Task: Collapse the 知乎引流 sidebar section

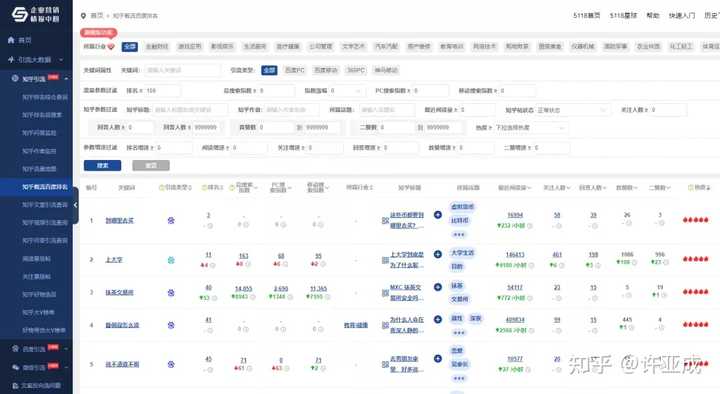Action: pyautogui.click(x=66, y=79)
